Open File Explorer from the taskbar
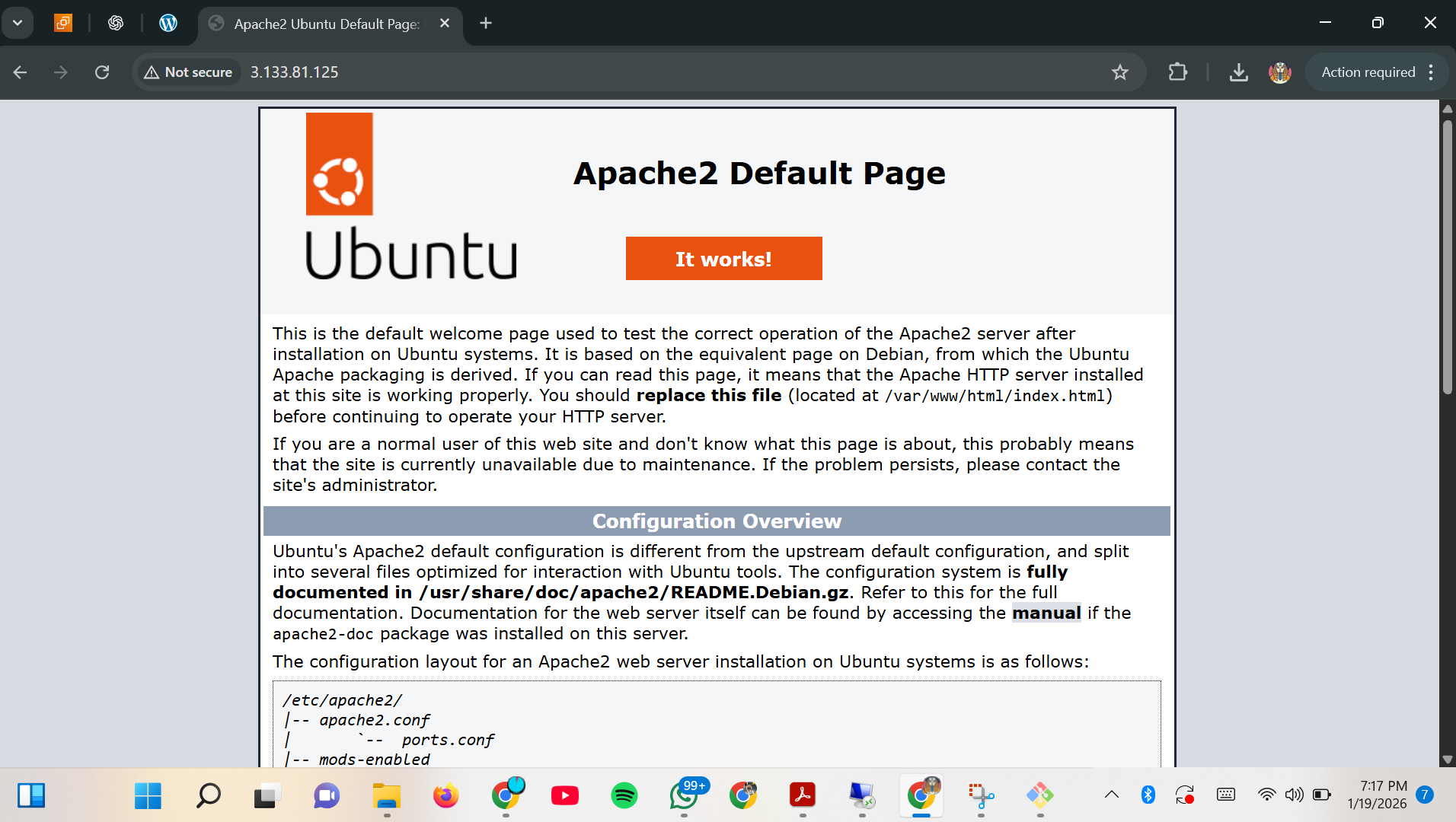This screenshot has height=822, width=1456. (387, 795)
